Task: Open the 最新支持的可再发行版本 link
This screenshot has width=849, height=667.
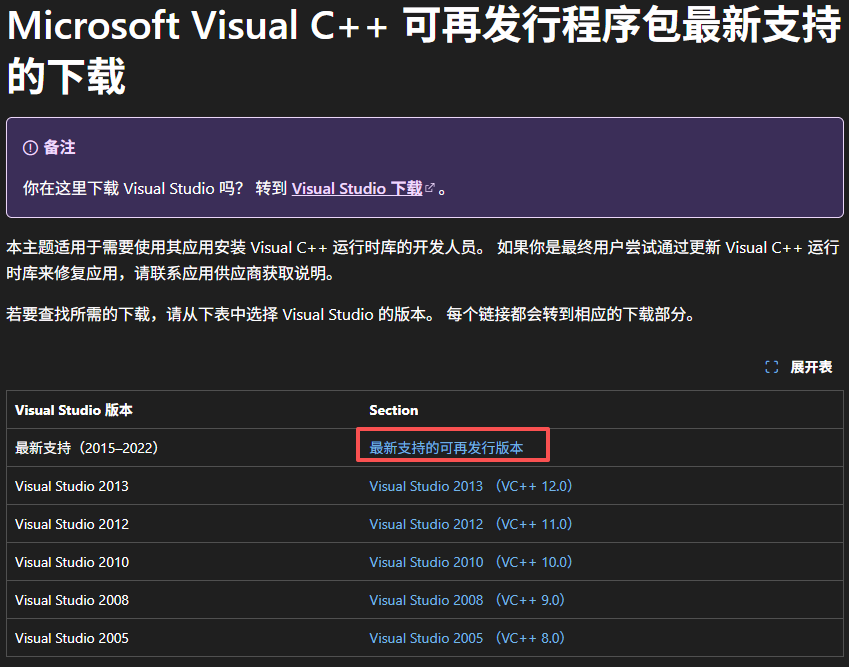Action: (x=446, y=448)
